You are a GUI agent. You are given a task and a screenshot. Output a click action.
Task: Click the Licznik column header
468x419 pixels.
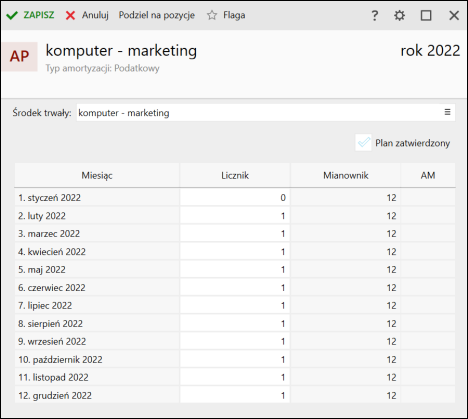(235, 175)
